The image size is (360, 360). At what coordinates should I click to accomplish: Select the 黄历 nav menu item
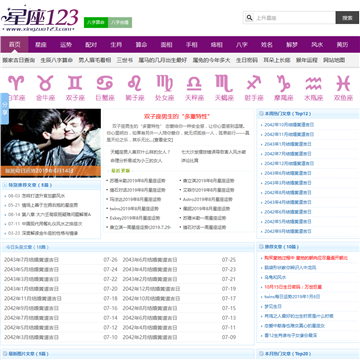(342, 45)
